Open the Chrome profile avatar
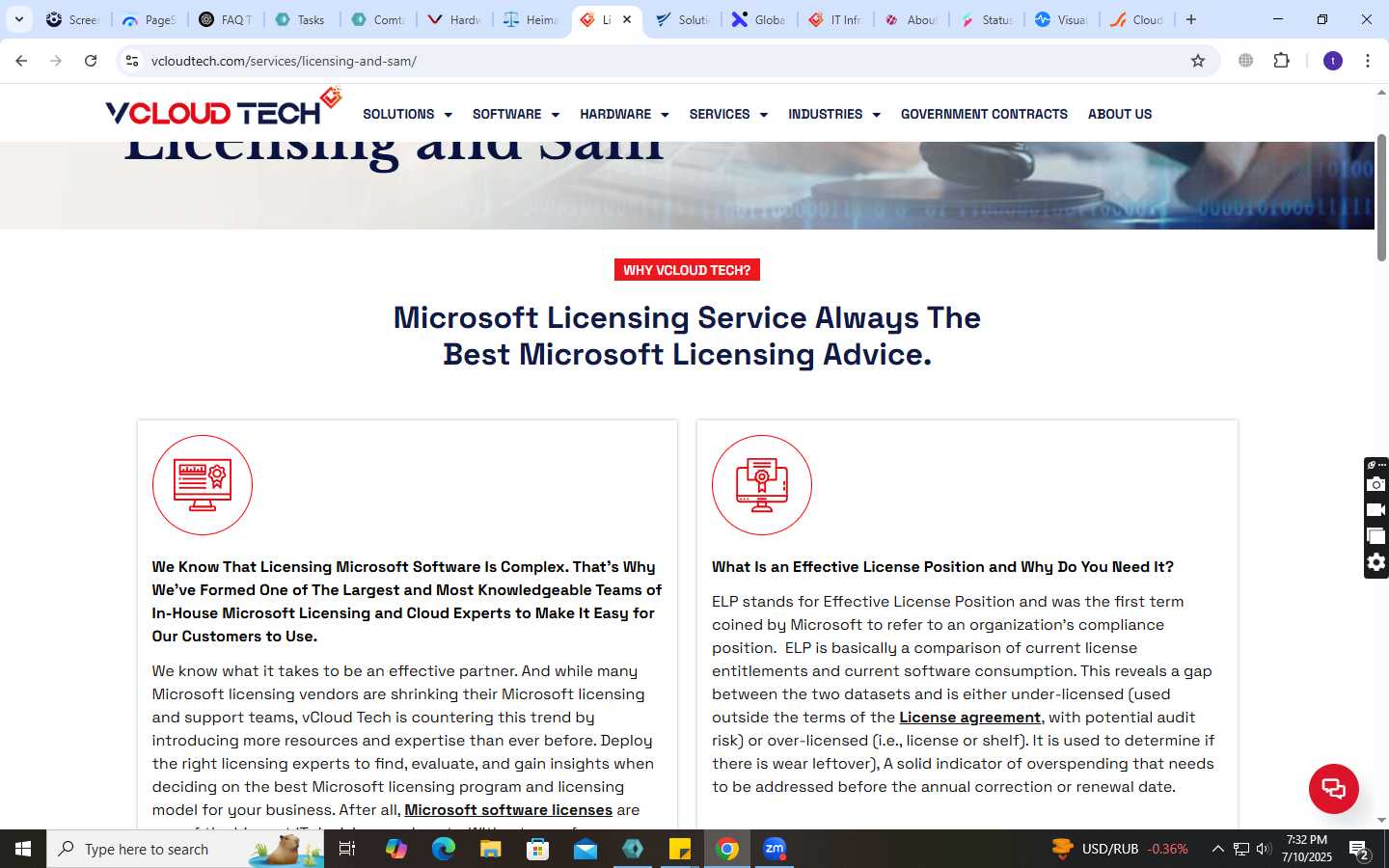This screenshot has width=1389, height=868. tap(1333, 61)
